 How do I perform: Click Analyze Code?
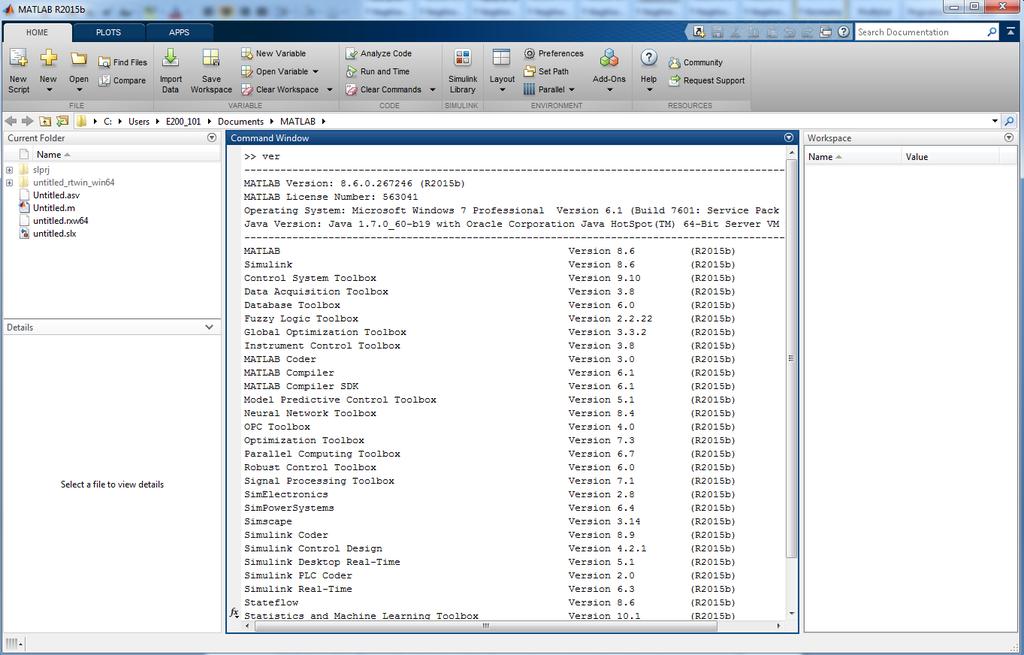click(x=379, y=54)
